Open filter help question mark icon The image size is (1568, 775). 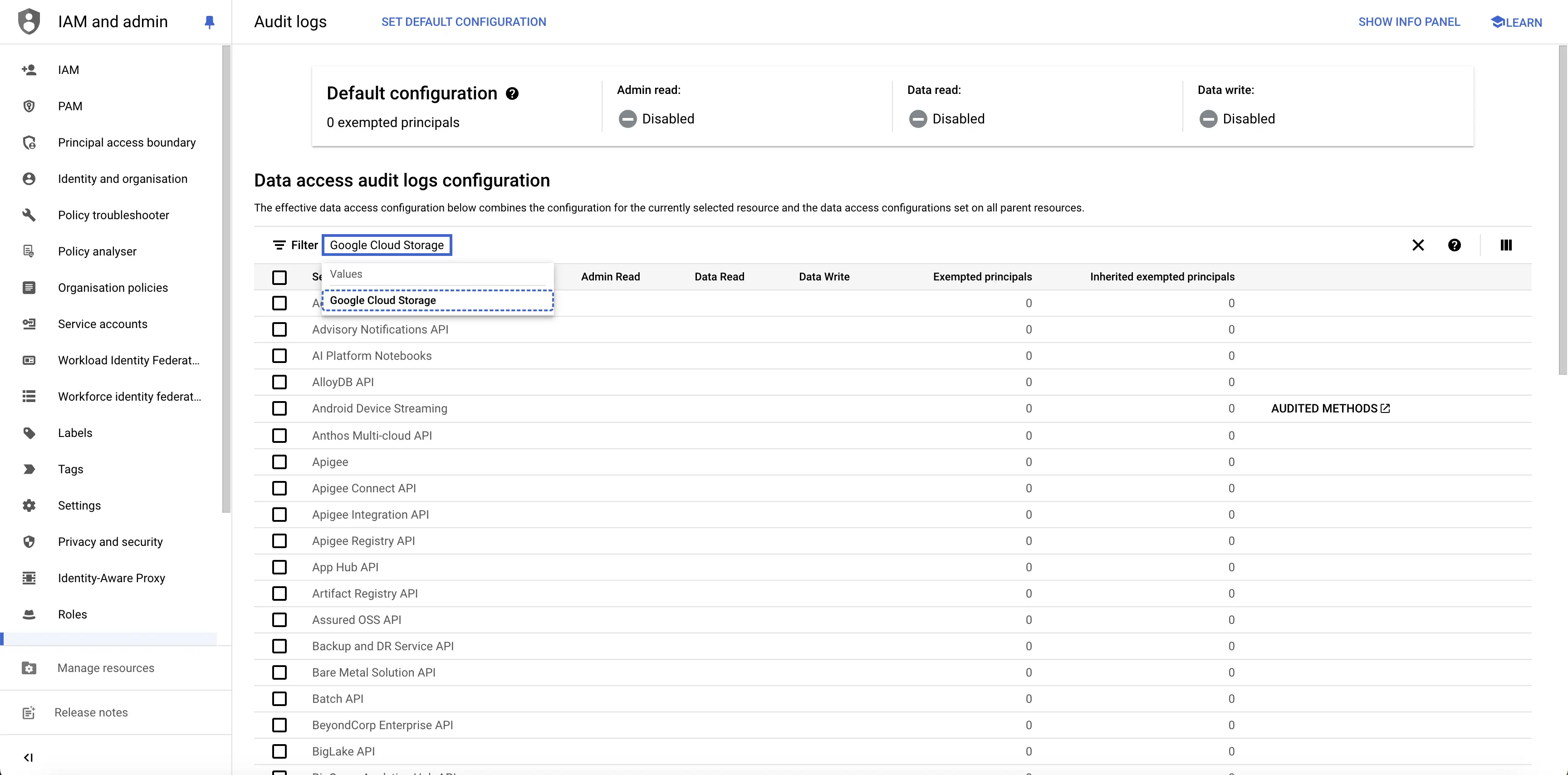pos(1454,245)
